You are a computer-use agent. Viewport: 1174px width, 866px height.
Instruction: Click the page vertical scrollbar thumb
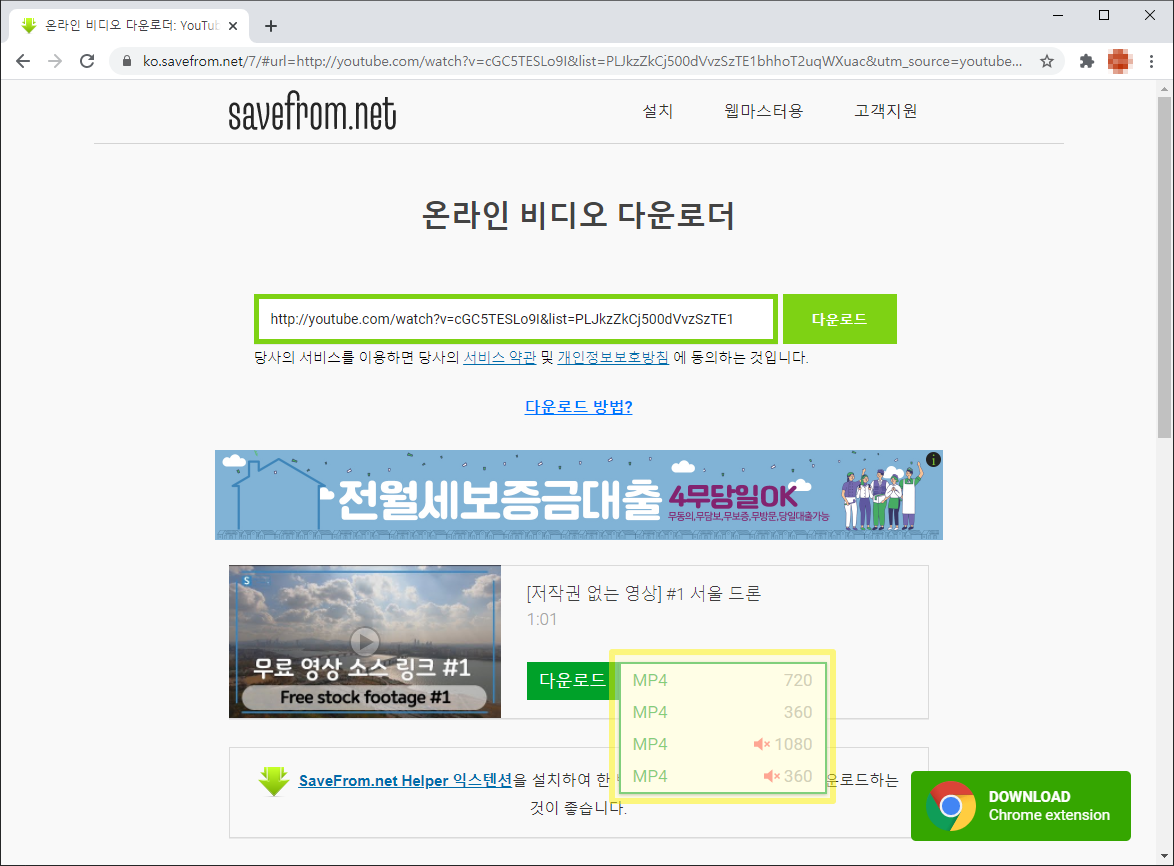[1164, 266]
